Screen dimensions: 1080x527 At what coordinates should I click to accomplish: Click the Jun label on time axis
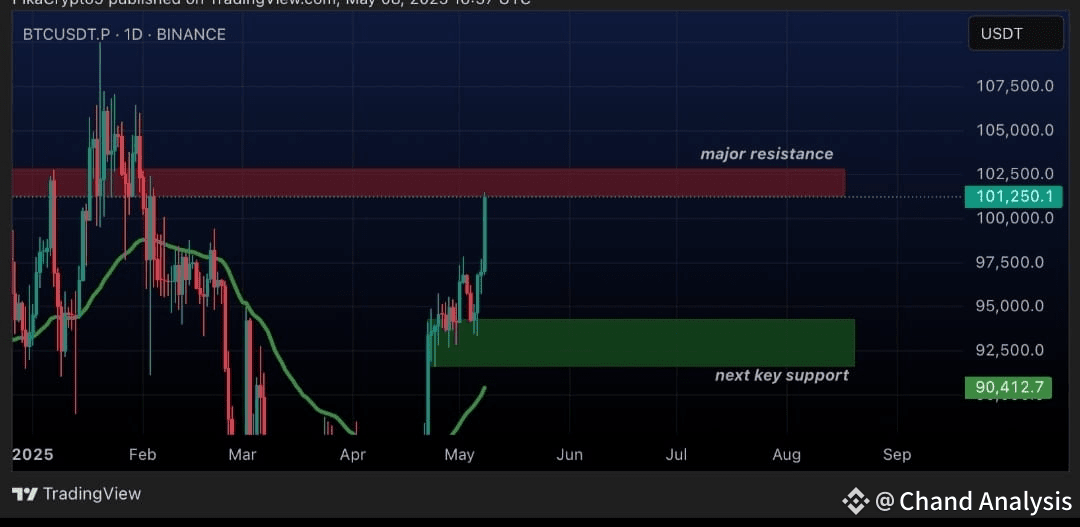click(570, 455)
